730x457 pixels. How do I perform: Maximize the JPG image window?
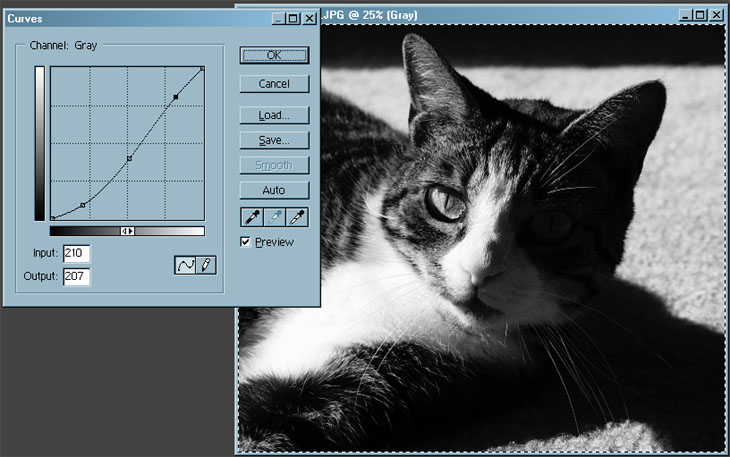pyautogui.click(x=700, y=15)
